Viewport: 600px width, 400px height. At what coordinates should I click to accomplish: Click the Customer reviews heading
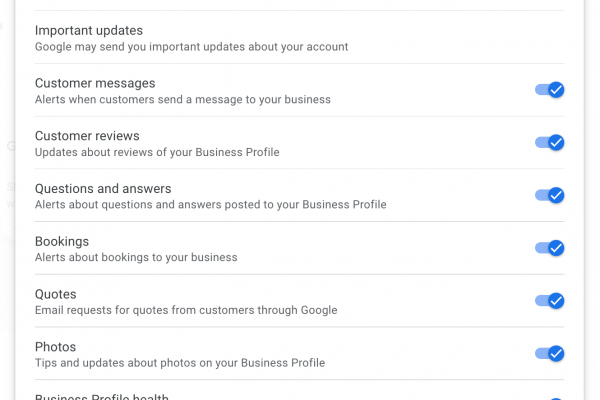tap(87, 136)
